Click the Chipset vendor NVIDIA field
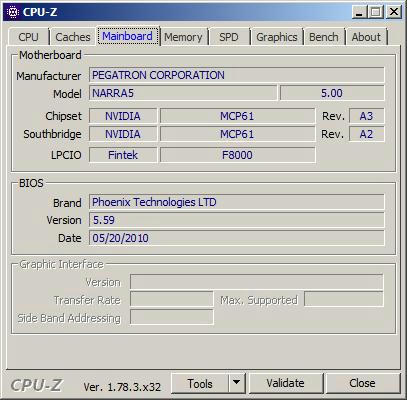Viewport: 407px width, 400px height. tap(123, 116)
